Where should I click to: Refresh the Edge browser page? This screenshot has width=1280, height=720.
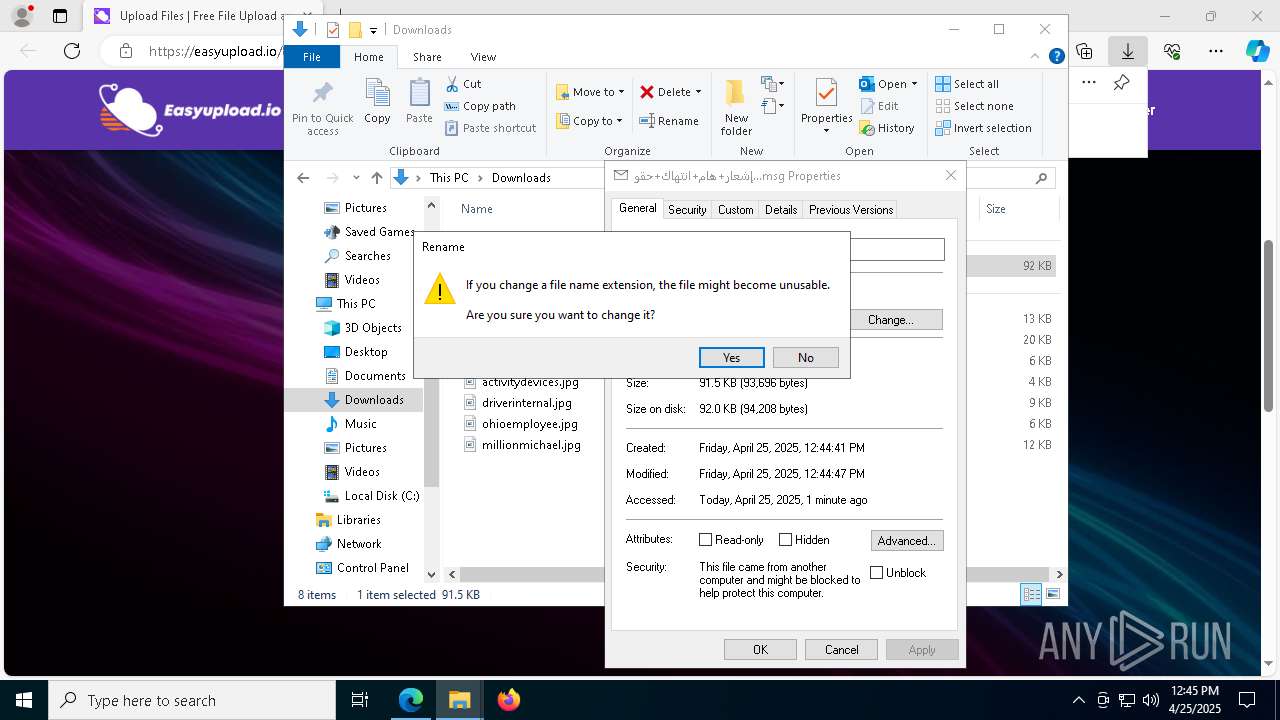(72, 51)
